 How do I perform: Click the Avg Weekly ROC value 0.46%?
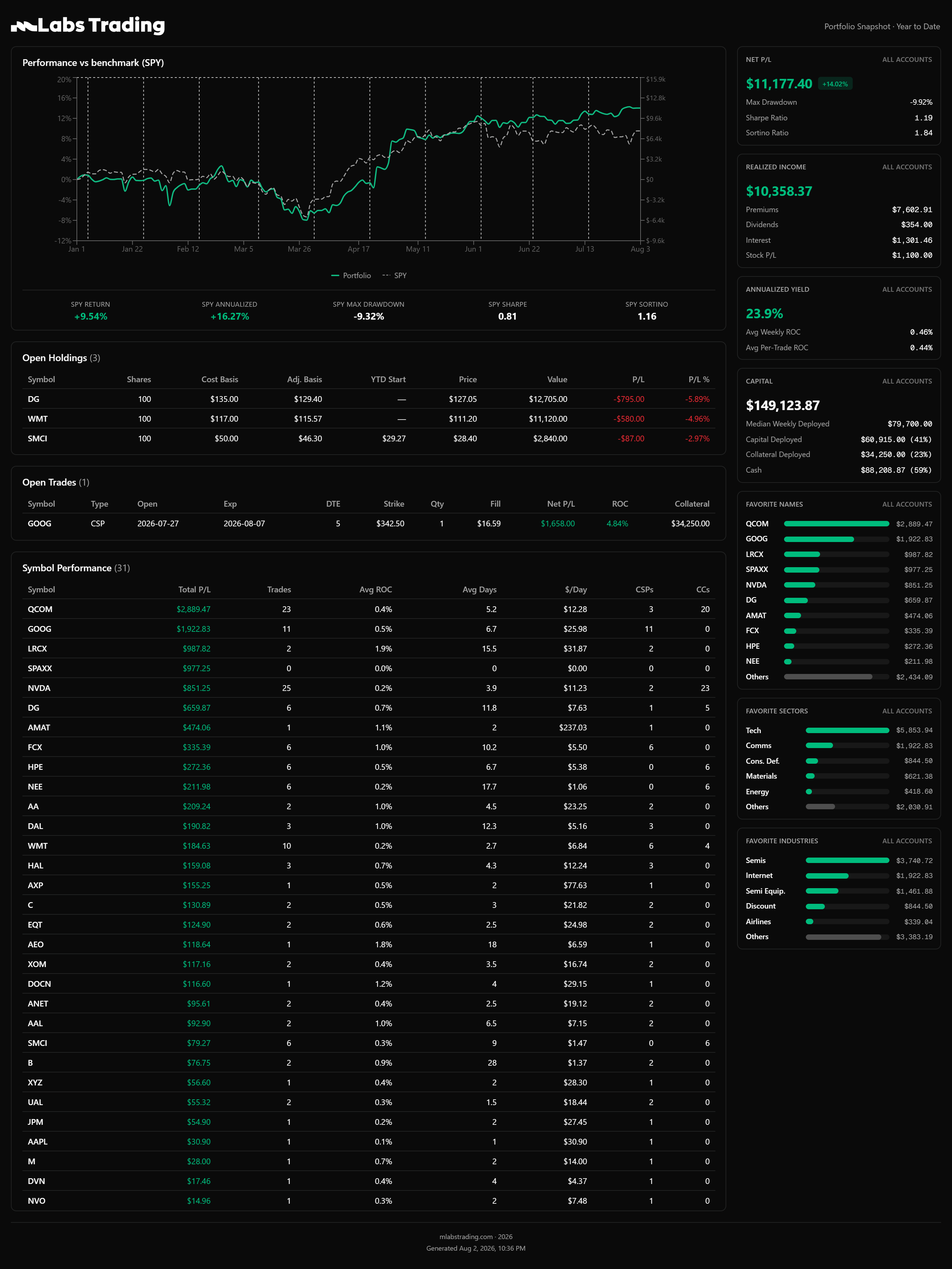click(x=921, y=332)
